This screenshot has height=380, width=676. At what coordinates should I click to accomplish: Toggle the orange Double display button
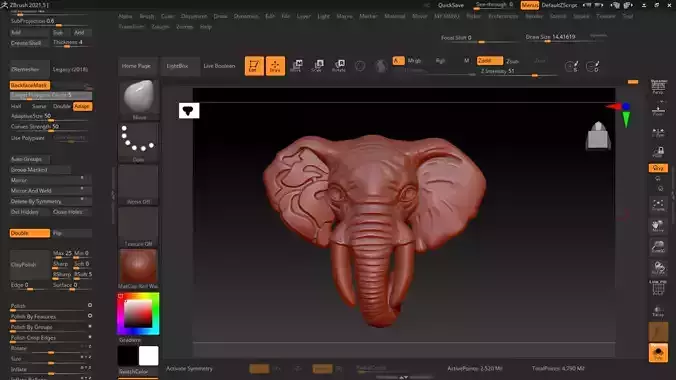pyautogui.click(x=30, y=233)
